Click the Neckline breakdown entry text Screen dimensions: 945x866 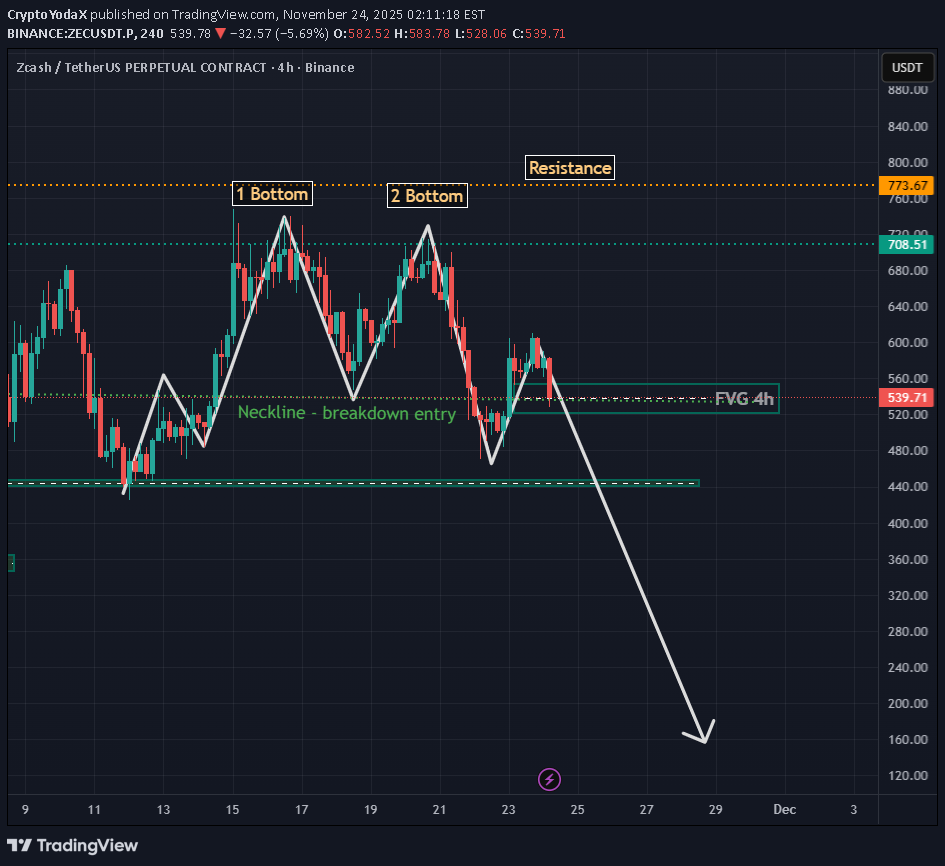[x=347, y=412]
